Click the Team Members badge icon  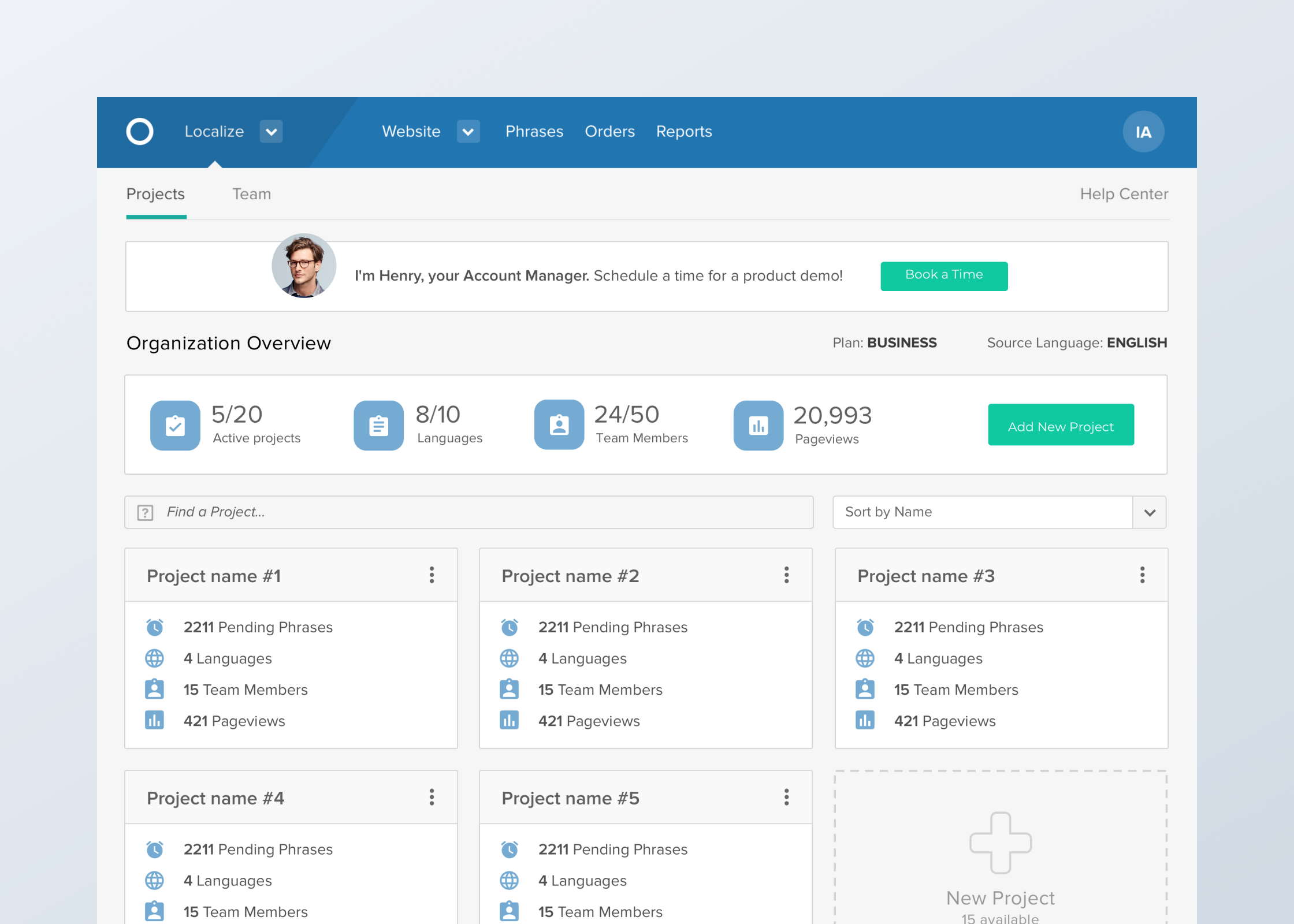point(559,426)
